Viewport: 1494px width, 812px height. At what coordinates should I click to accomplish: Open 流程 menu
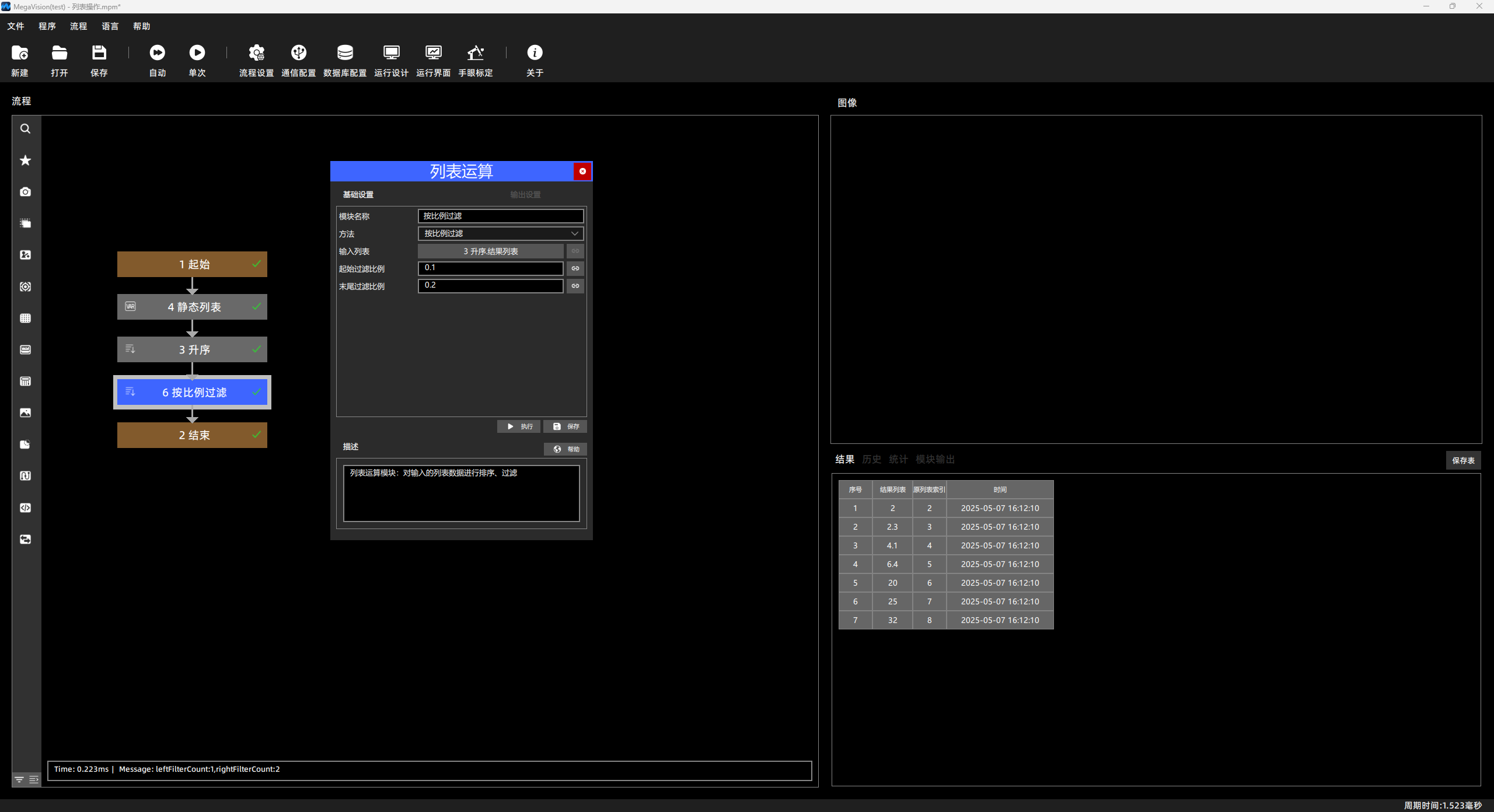(x=79, y=26)
